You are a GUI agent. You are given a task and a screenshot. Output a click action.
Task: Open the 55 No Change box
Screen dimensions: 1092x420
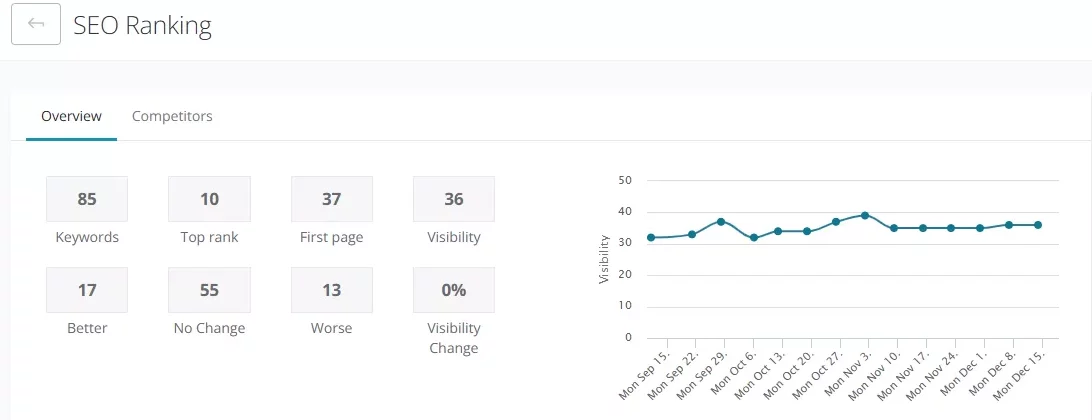(209, 290)
